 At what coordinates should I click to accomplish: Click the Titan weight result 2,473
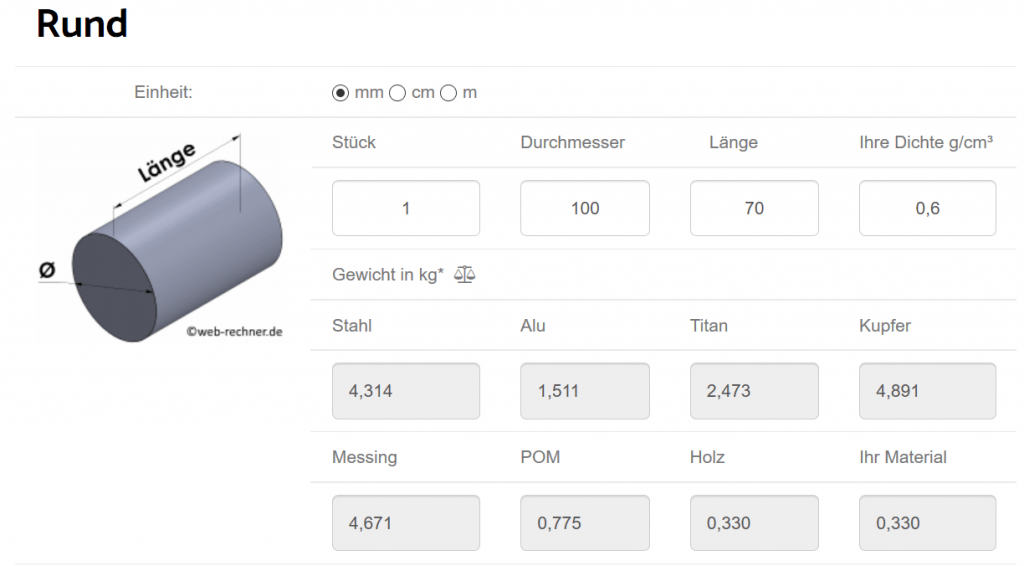click(x=754, y=391)
